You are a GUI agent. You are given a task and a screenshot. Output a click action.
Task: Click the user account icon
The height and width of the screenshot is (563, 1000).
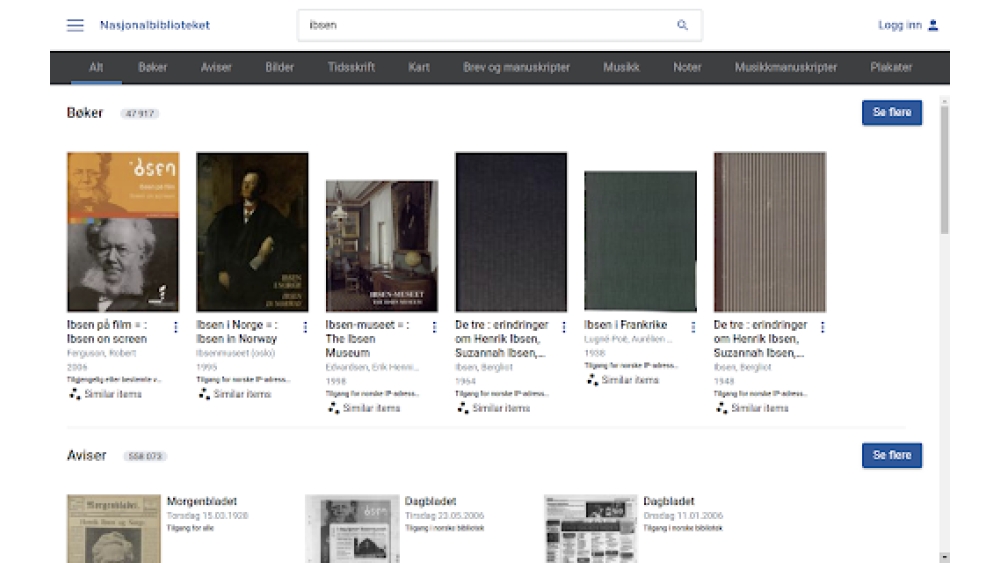point(933,25)
